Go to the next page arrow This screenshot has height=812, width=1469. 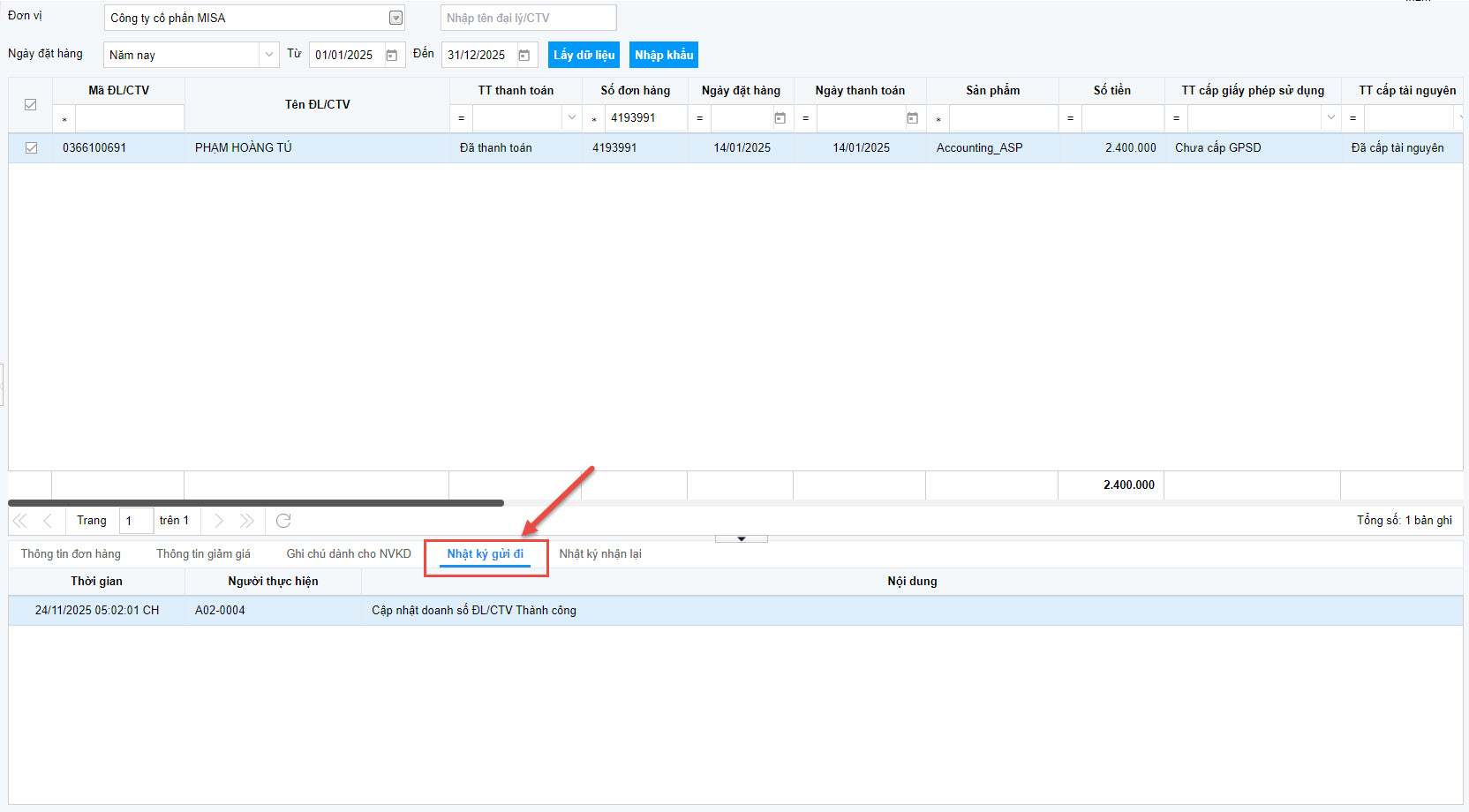point(219,521)
